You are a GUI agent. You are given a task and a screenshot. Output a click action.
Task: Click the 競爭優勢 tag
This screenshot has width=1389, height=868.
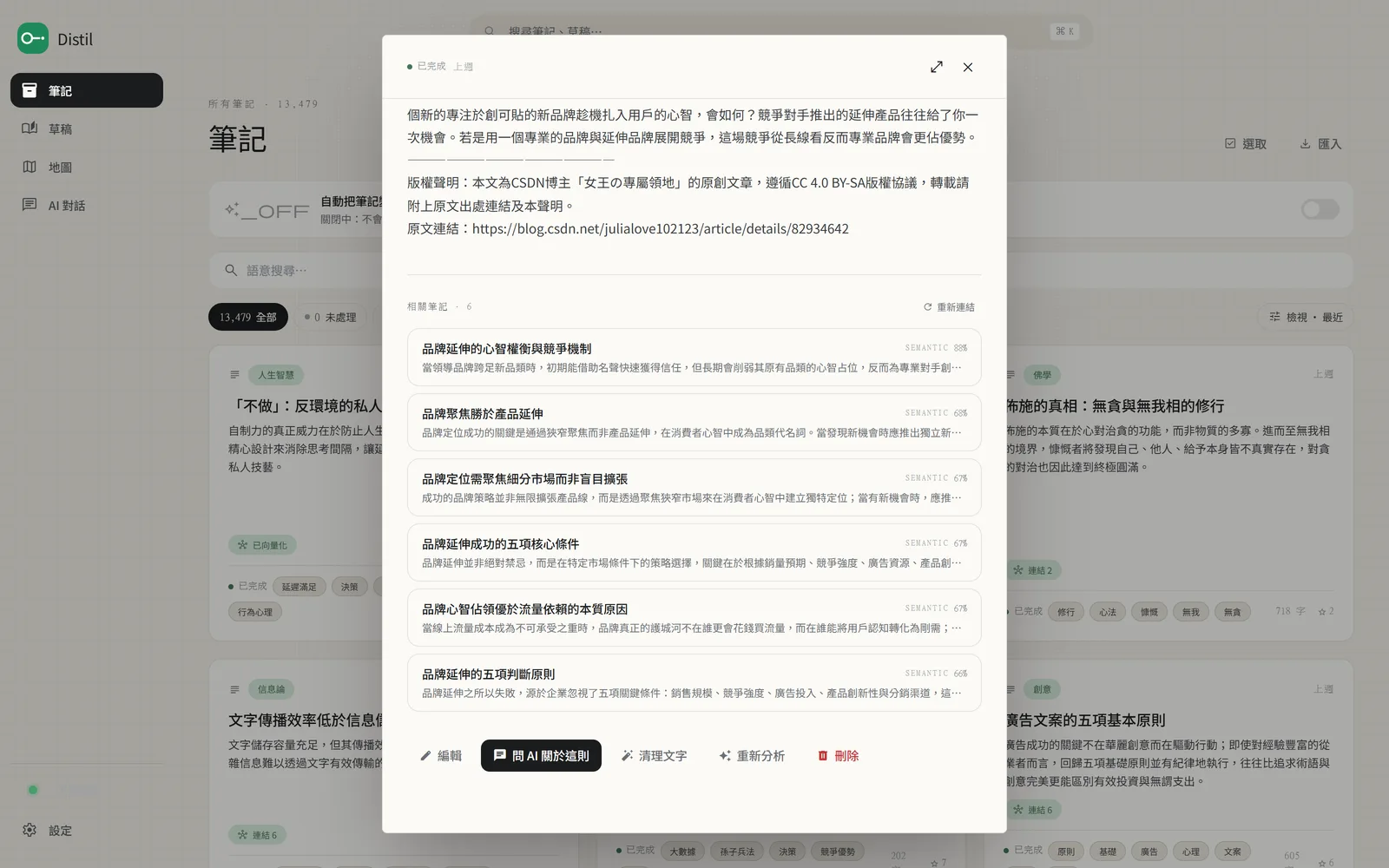[x=838, y=852]
